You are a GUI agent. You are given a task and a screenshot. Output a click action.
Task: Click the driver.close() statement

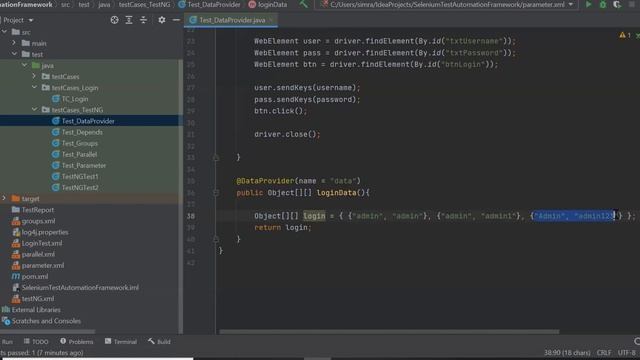coord(287,134)
